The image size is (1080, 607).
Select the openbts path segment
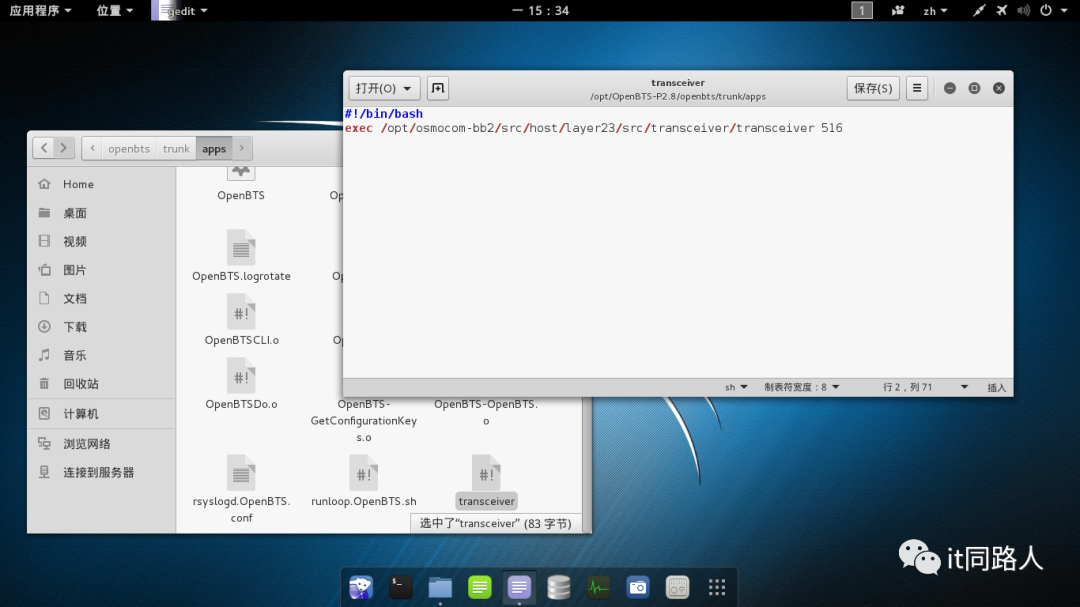pos(129,148)
